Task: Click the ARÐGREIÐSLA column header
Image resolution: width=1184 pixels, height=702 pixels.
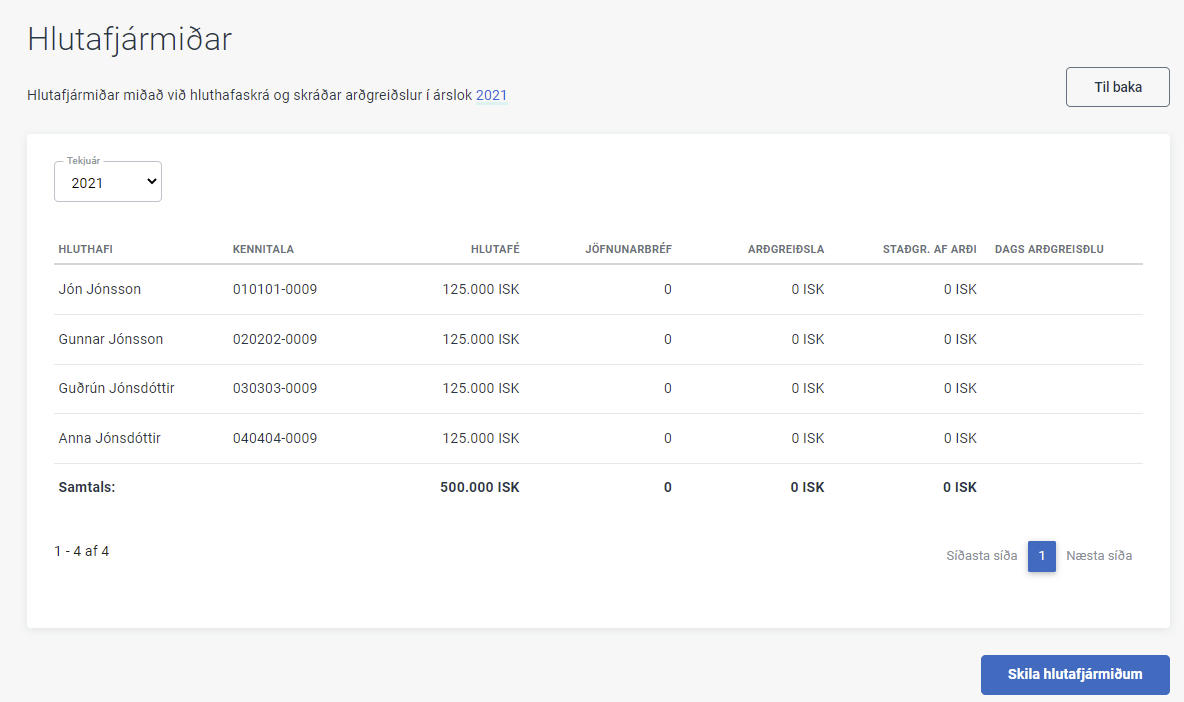Action: point(786,249)
